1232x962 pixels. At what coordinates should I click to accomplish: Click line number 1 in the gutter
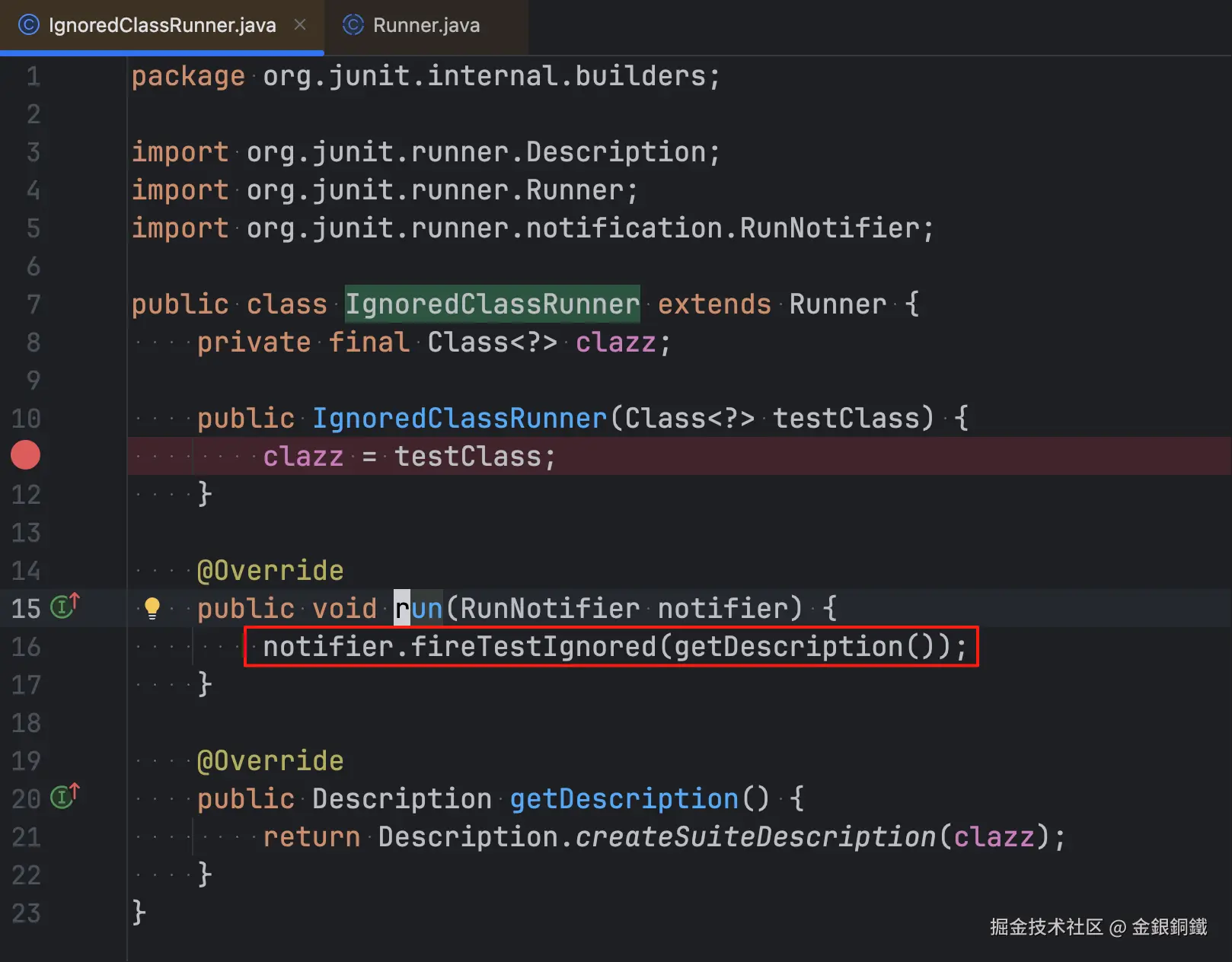pyautogui.click(x=34, y=76)
